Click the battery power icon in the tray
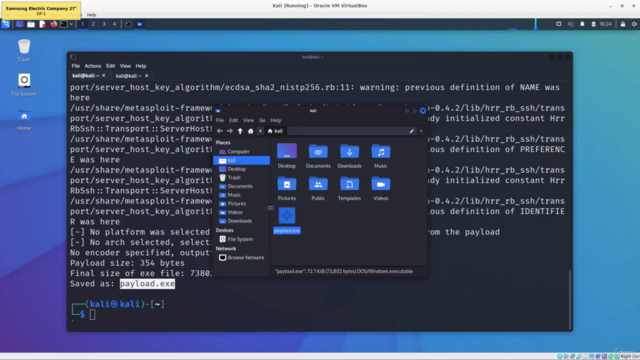Screen dimensions: 640x360 pos(593,24)
